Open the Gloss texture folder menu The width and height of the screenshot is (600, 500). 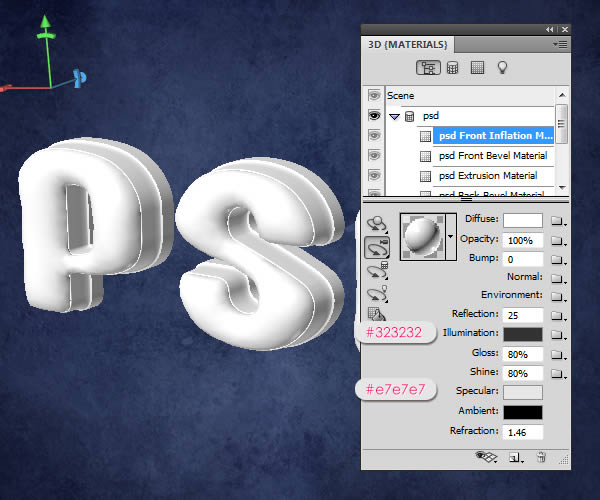point(558,355)
